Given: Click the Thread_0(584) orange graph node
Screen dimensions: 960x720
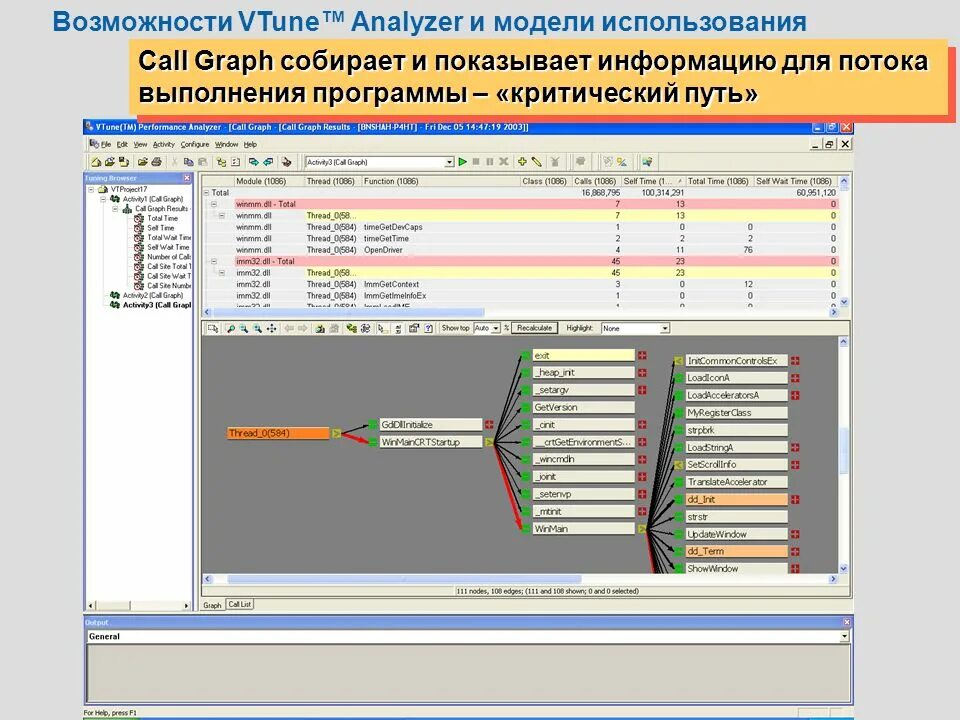Looking at the screenshot, I should tap(278, 433).
